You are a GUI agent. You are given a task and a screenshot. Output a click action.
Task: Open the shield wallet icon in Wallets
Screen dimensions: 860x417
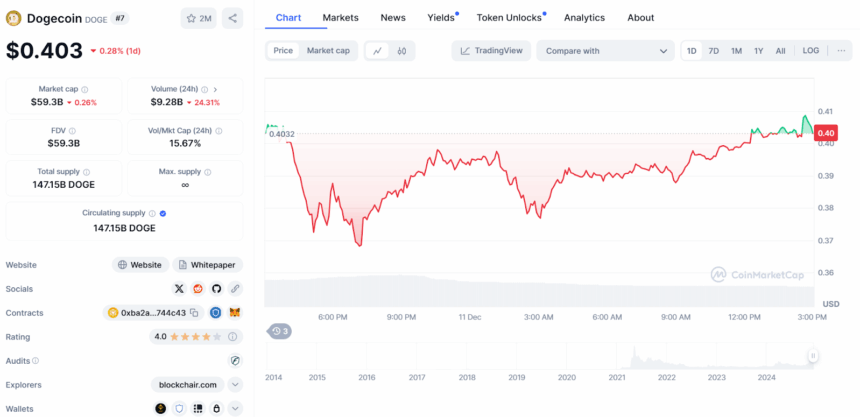[x=179, y=409]
